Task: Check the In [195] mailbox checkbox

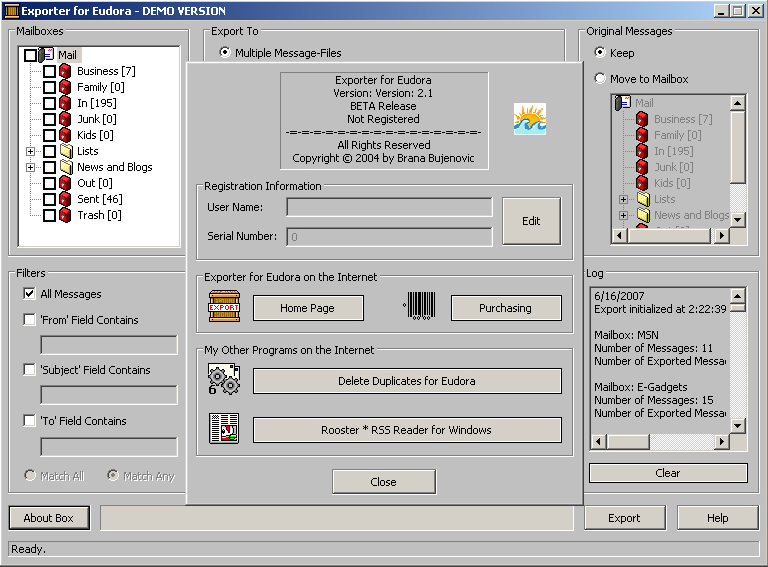Action: 49,103
